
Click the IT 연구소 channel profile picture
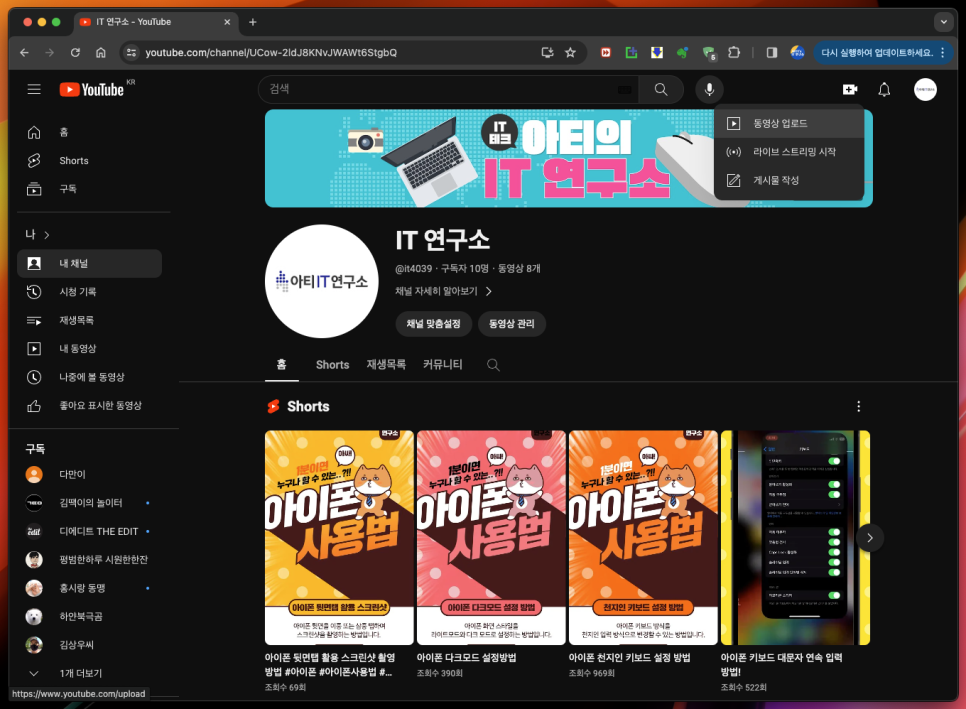click(x=322, y=281)
